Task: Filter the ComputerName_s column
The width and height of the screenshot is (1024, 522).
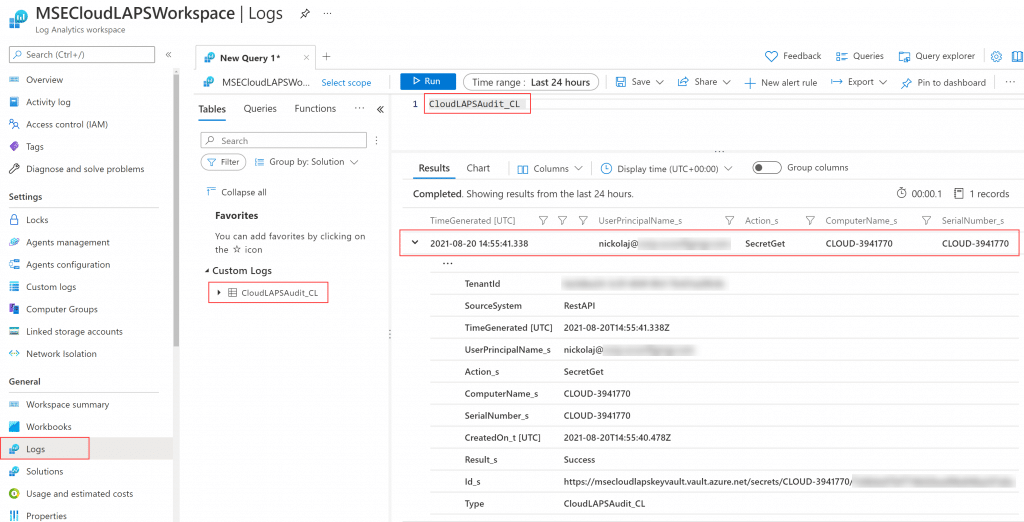Action: (x=925, y=221)
